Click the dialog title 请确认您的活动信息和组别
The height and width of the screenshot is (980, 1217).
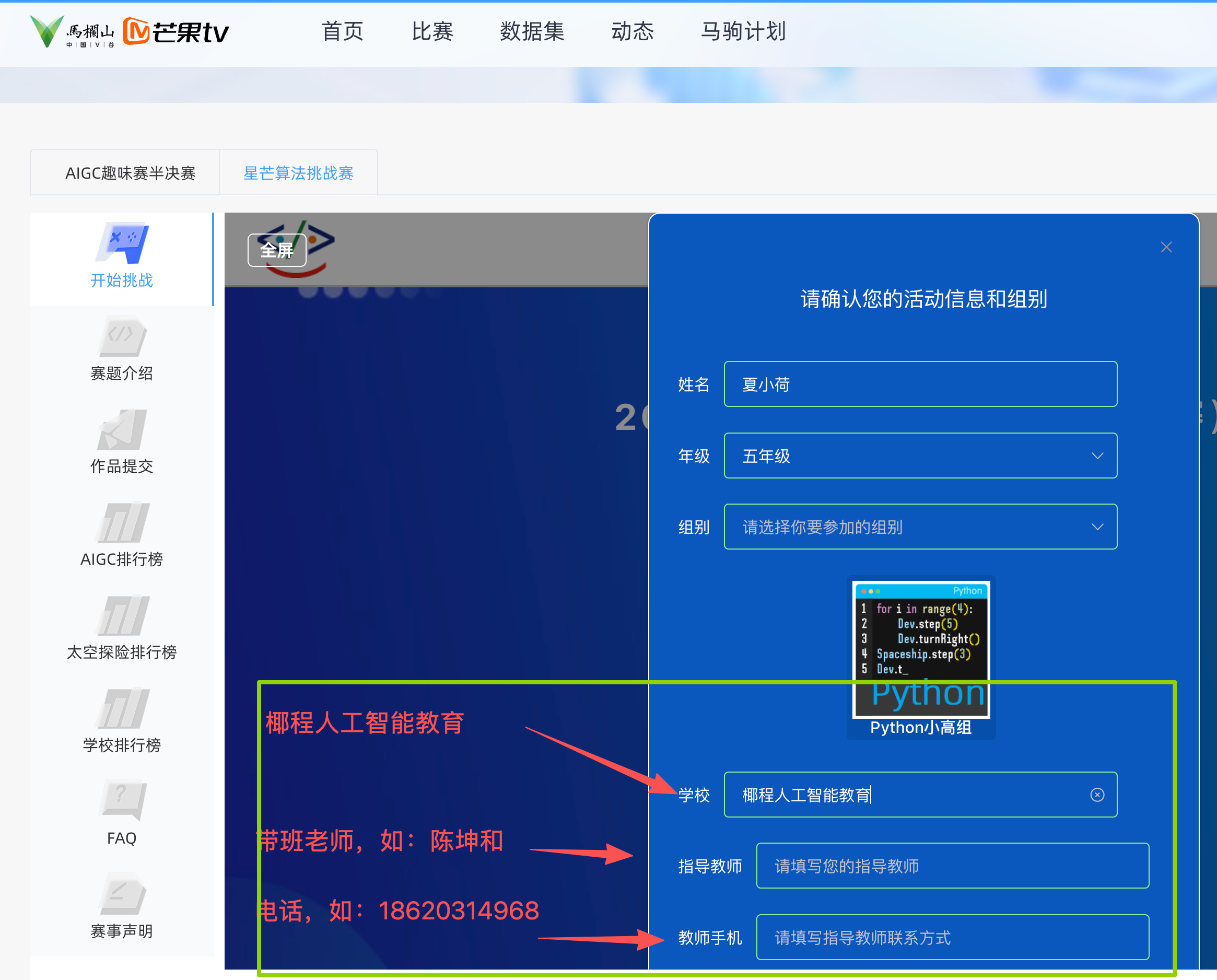(924, 299)
